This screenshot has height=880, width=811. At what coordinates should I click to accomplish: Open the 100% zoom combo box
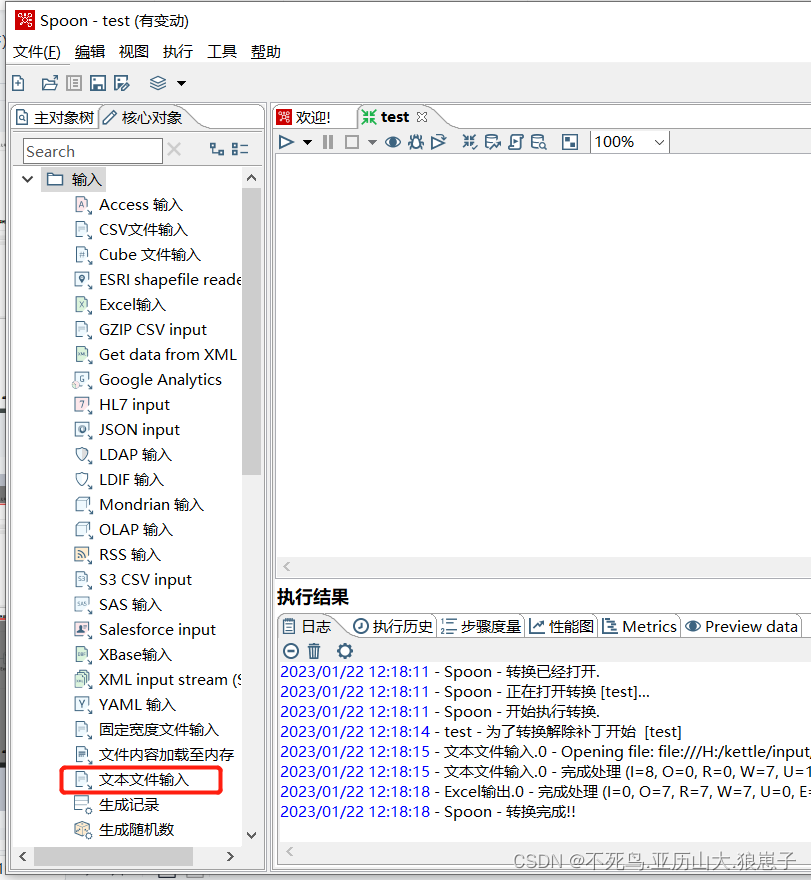pyautogui.click(x=630, y=142)
